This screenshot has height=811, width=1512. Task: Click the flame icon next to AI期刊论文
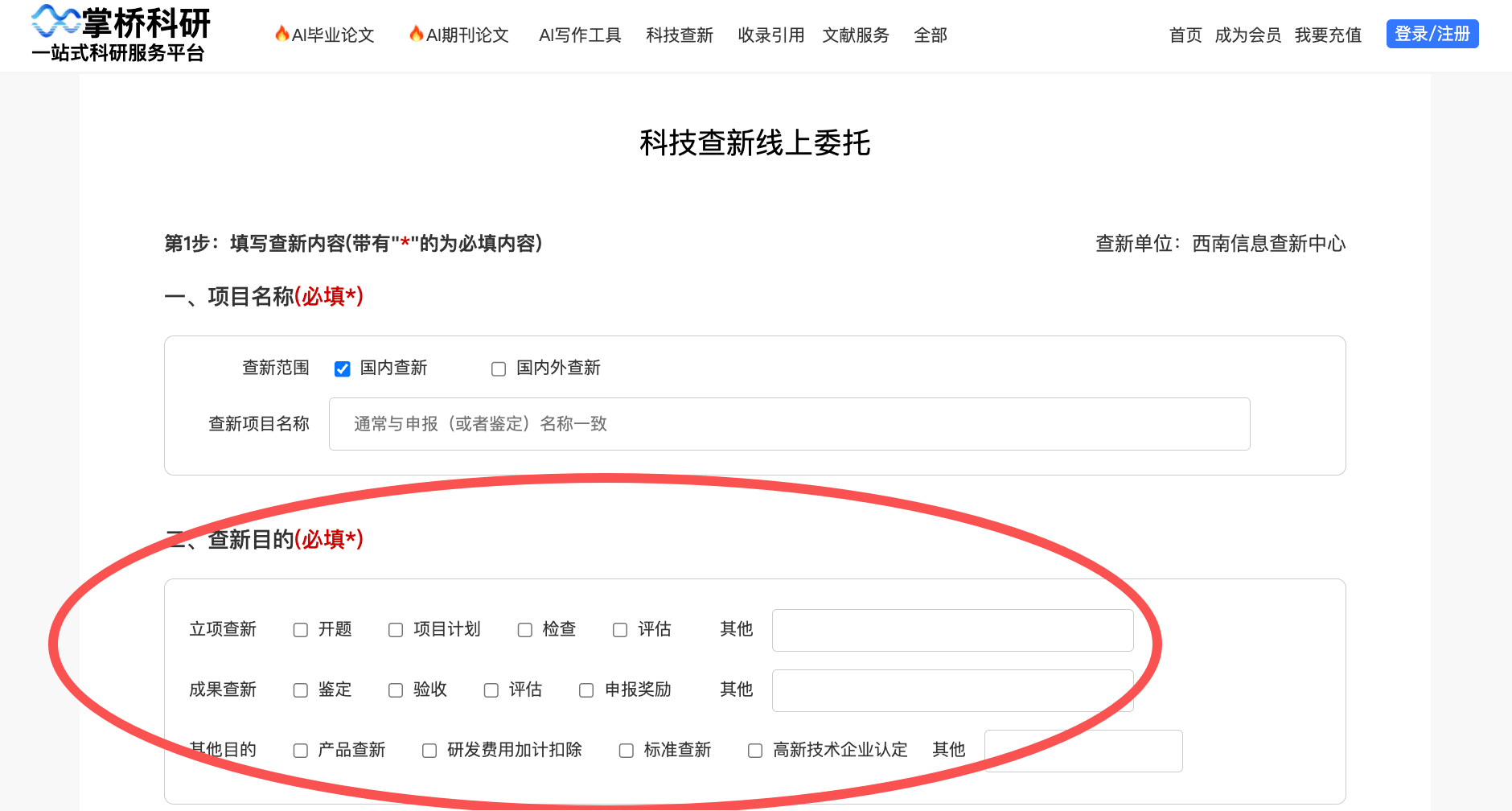(417, 35)
